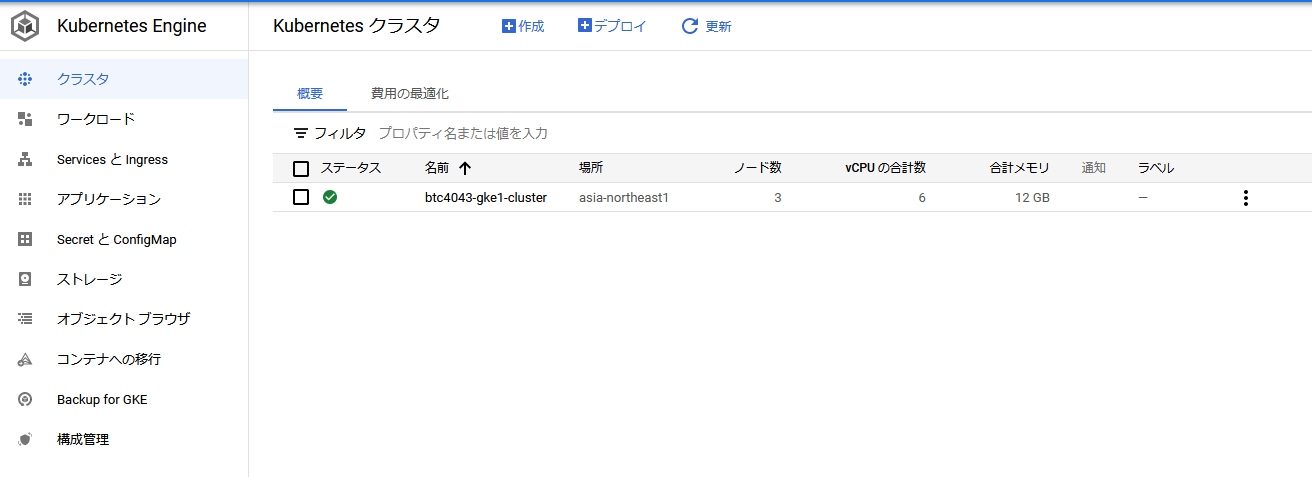Switch to the 費用の最適化 tab

click(410, 94)
